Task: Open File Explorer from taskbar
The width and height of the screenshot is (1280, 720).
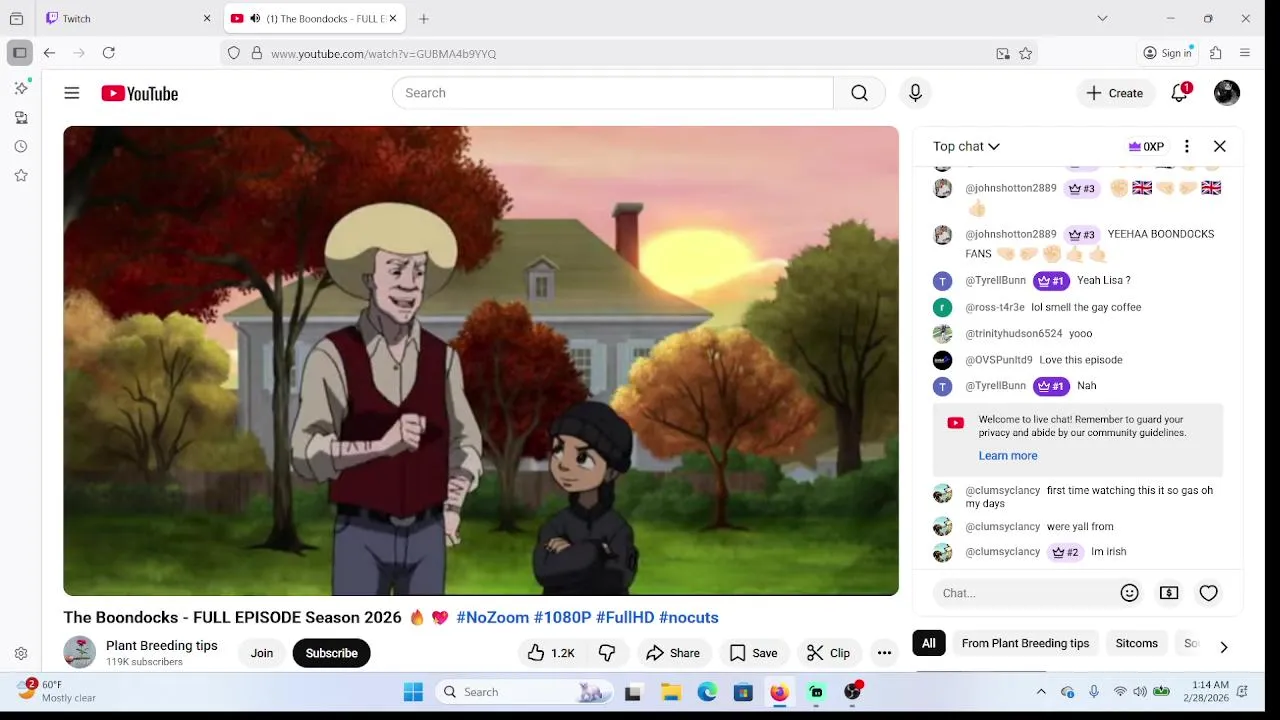Action: click(x=670, y=692)
